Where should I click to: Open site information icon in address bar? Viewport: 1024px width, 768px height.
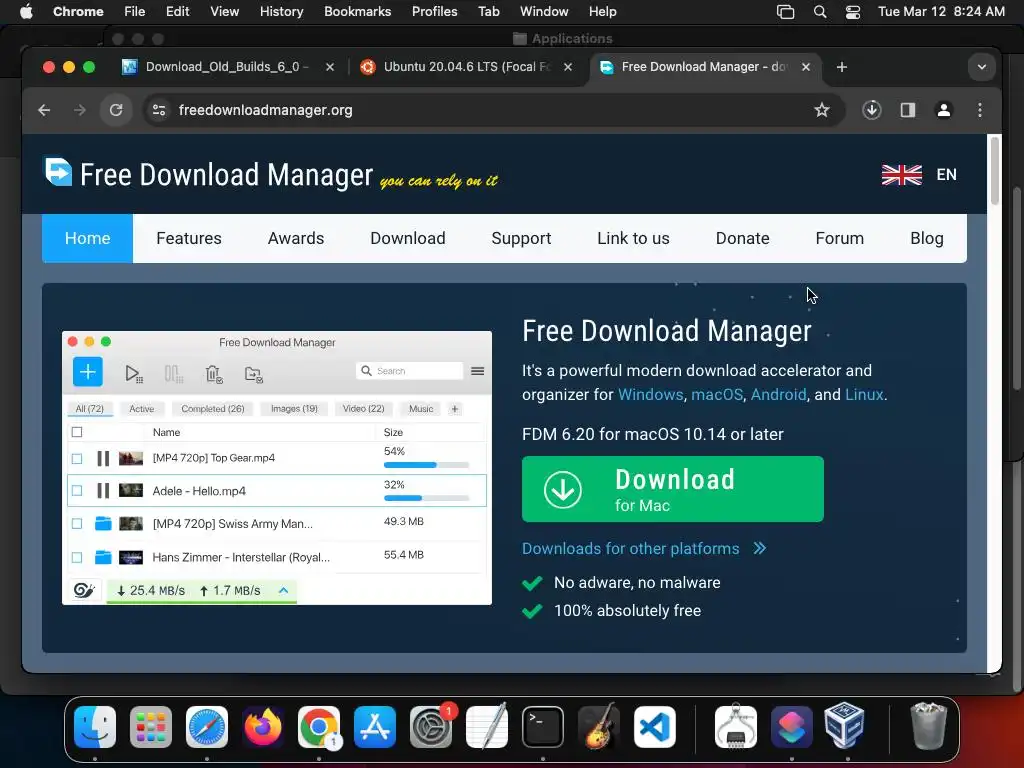click(159, 110)
